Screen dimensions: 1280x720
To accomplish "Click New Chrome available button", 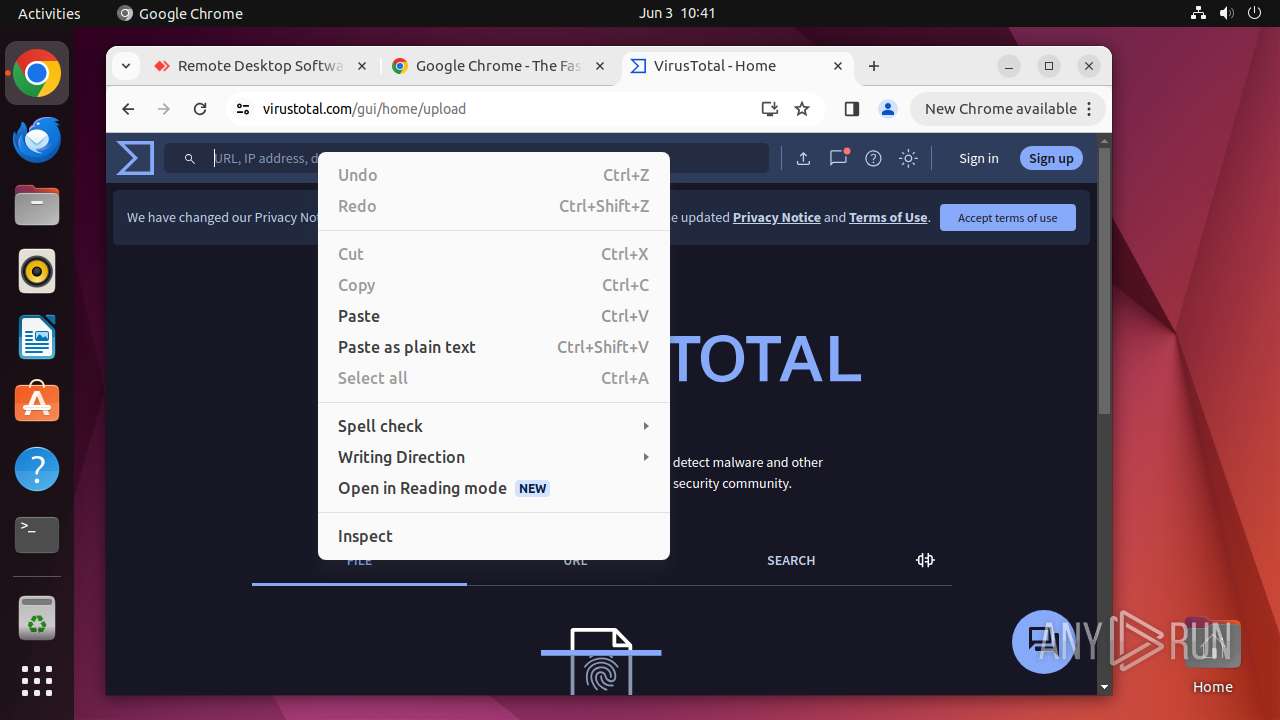I will point(1008,109).
